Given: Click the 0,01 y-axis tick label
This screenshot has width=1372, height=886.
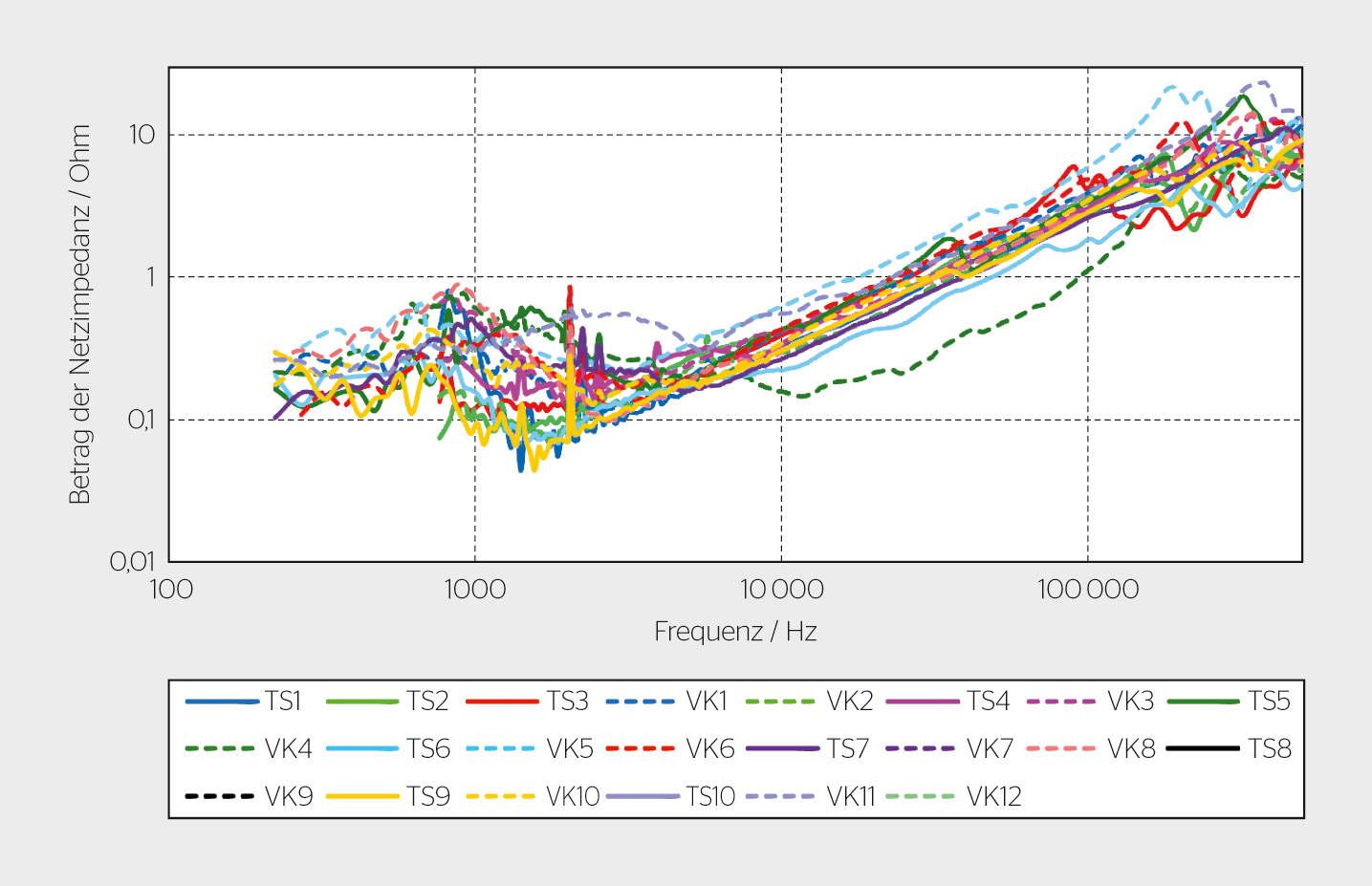Looking at the screenshot, I should [x=131, y=561].
